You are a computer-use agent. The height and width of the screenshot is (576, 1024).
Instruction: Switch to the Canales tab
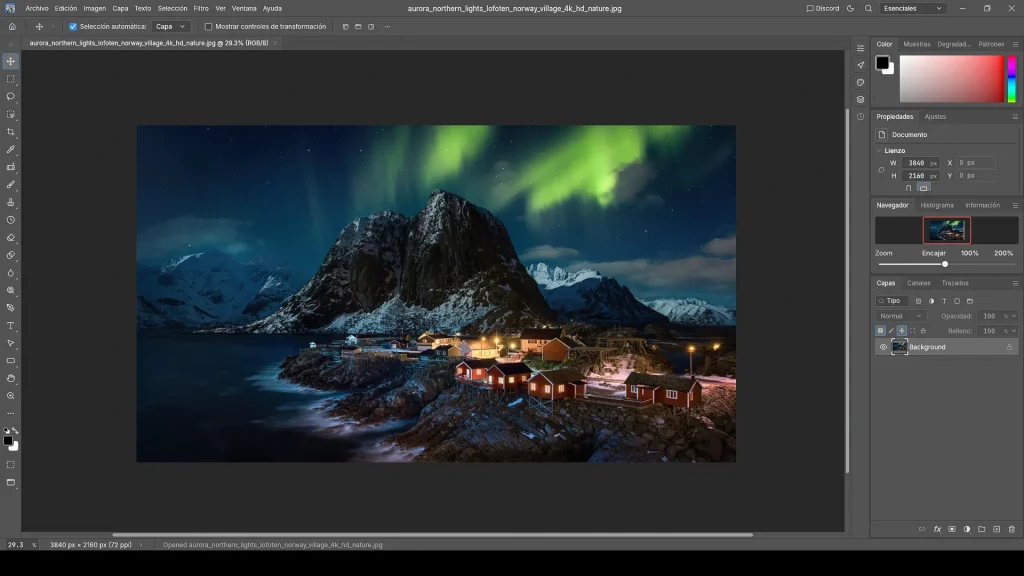pyautogui.click(x=918, y=283)
